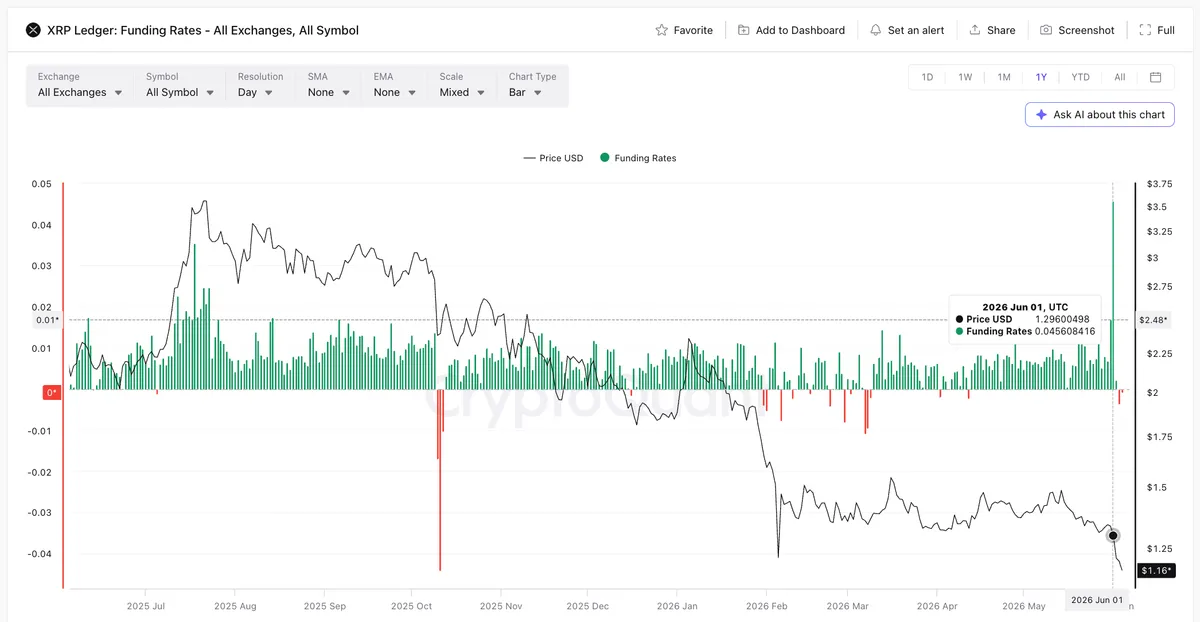Click the large red October funding bar
The image size is (1200, 622).
coord(440,481)
